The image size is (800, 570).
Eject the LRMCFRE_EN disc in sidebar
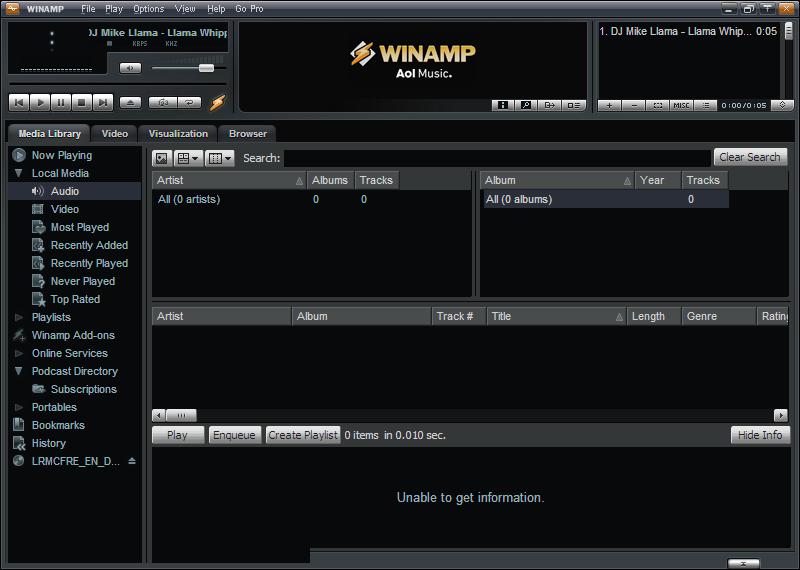[131, 461]
